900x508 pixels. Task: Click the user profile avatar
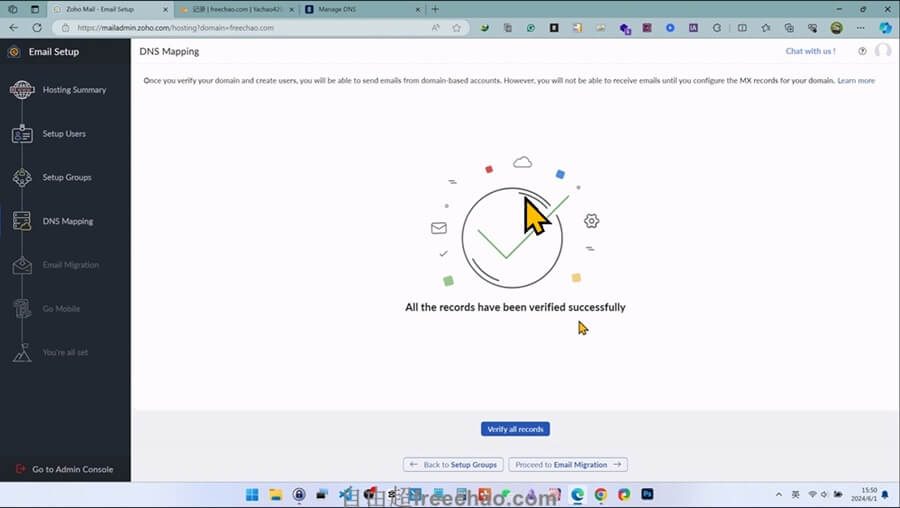[x=882, y=51]
